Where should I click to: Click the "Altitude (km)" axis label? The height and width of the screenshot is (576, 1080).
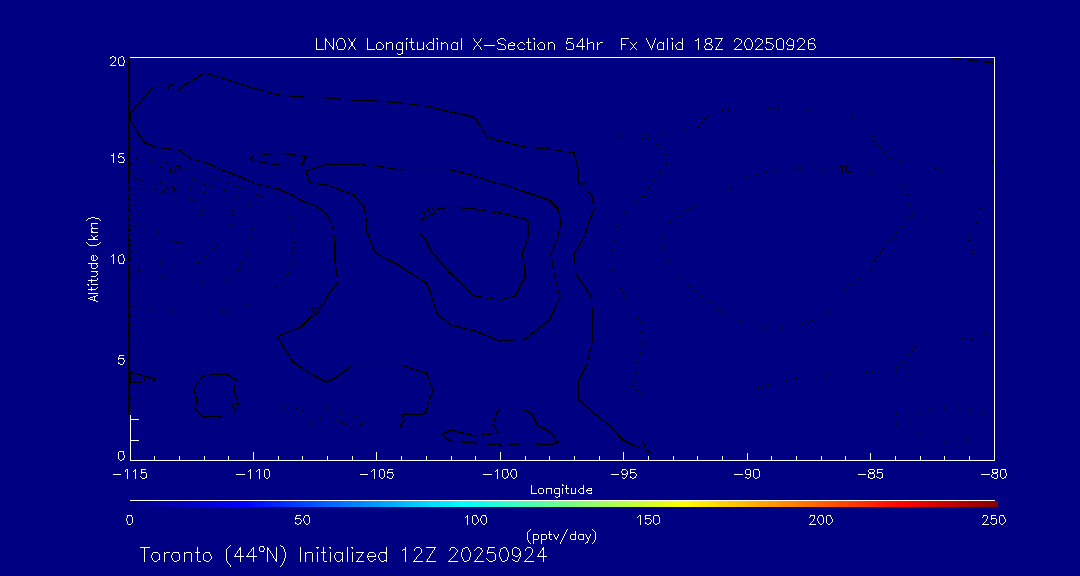point(93,259)
